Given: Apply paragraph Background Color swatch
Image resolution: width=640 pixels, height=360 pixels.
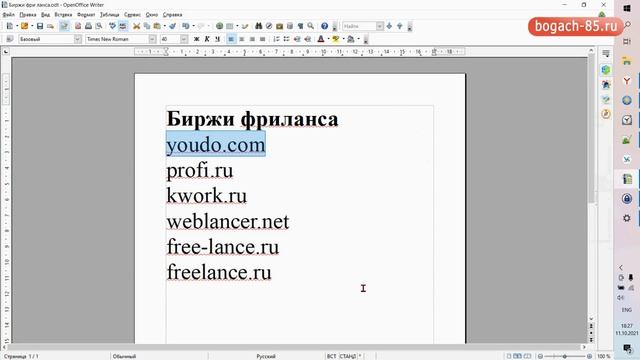Looking at the screenshot, I should click(351, 39).
